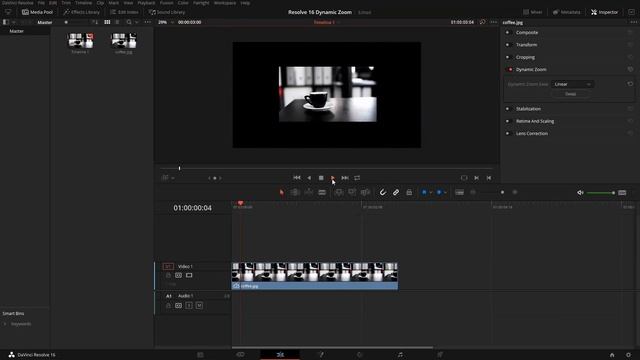
Task: Open File menu
Action: click(x=41, y=3)
